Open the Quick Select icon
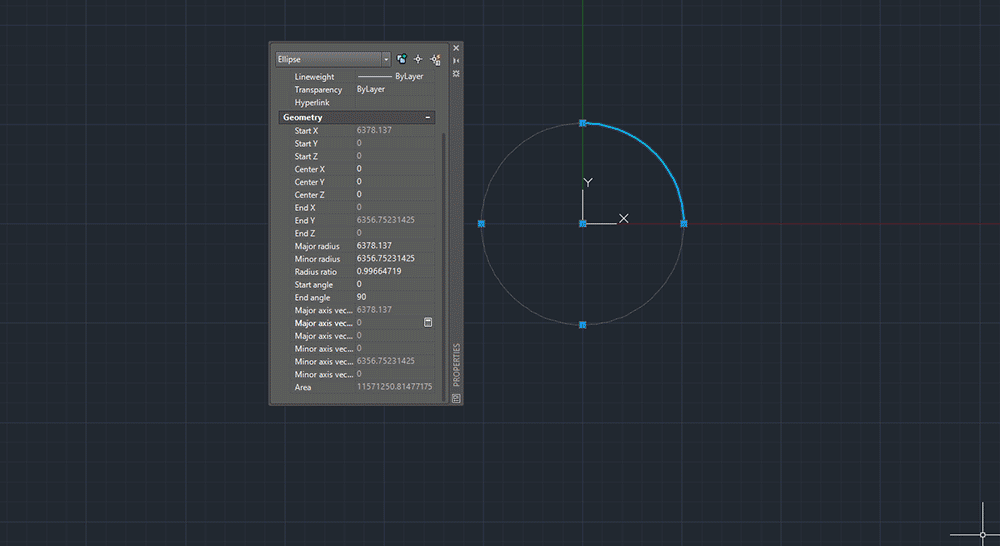Viewport: 1000px width, 546px height. click(x=435, y=59)
